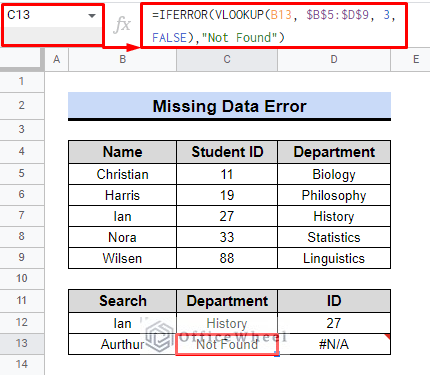The image size is (430, 375).
Task: Select the cell with ID 11
Action: (227, 174)
